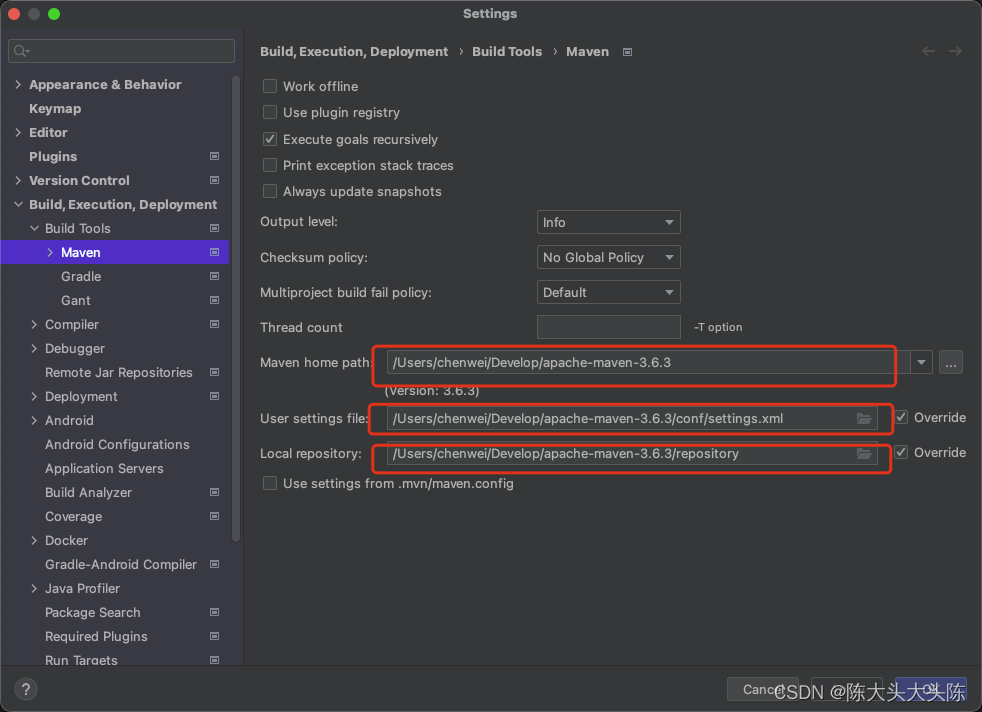Click project-level icon next to Gradle
Image resolution: width=982 pixels, height=712 pixels.
[214, 276]
